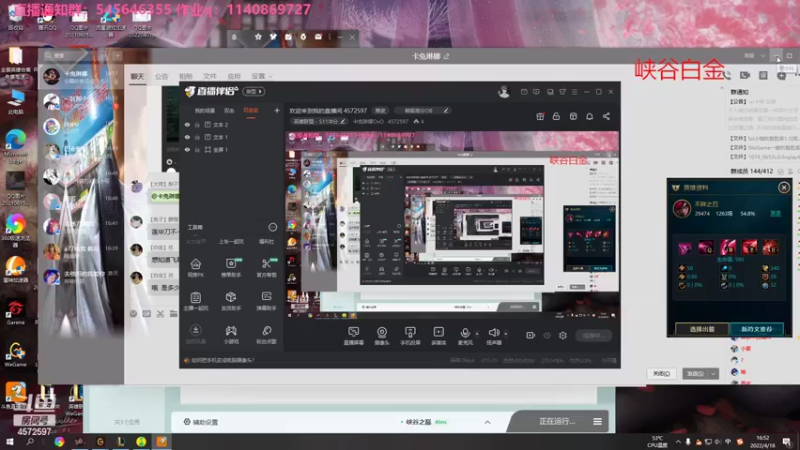Toggle visibility of the 文本 2 source
The height and width of the screenshot is (450, 800).
187,124
